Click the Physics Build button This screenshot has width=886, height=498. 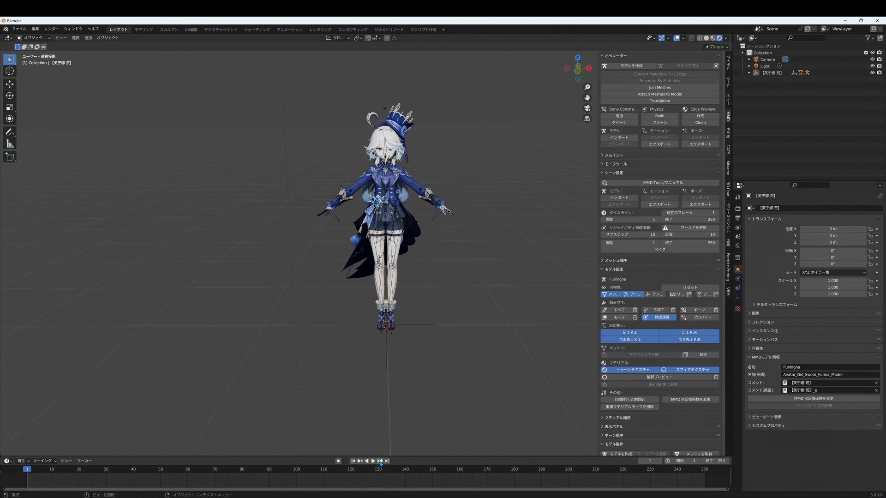[x=660, y=116]
